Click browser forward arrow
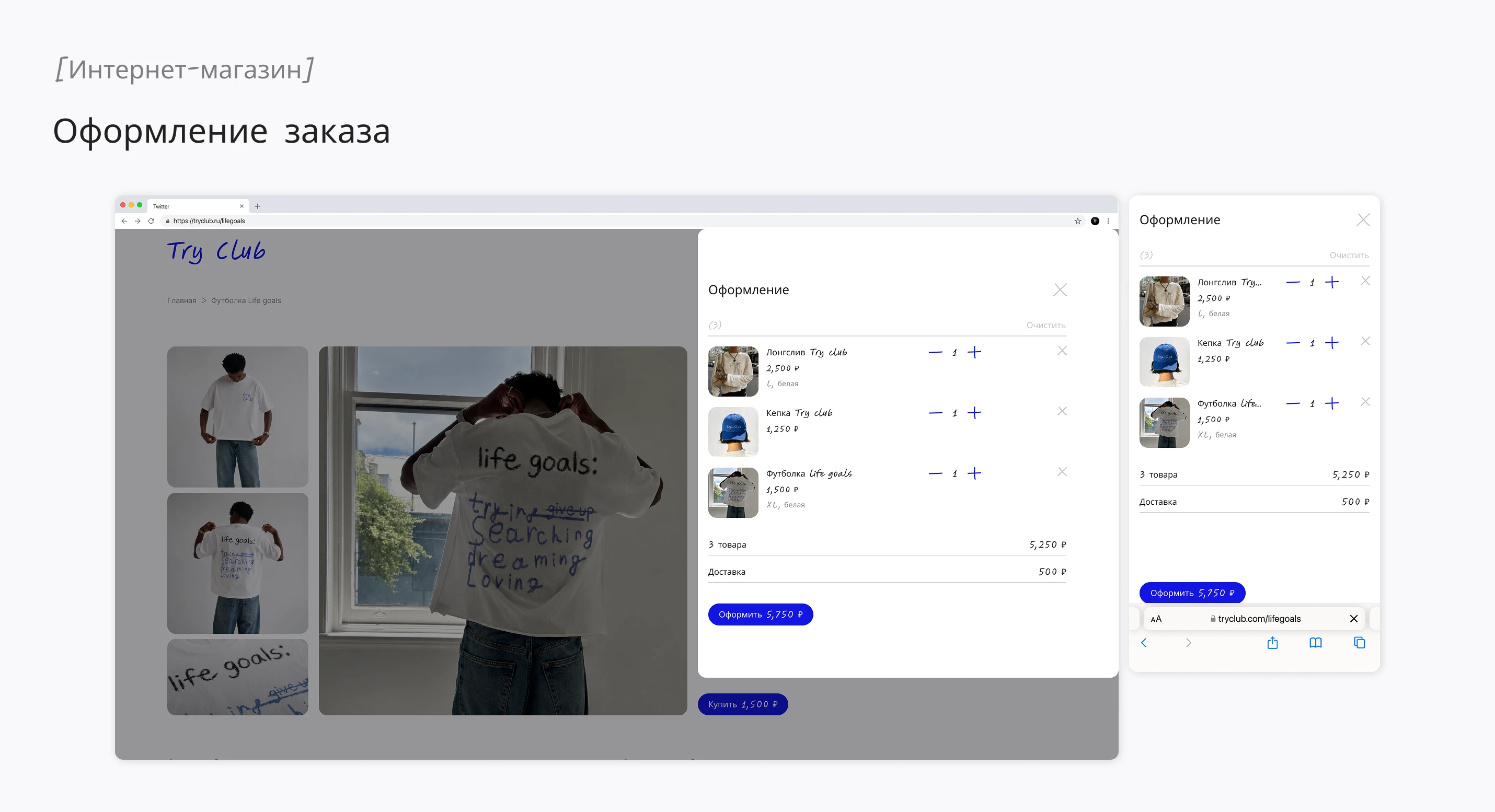This screenshot has width=1495, height=812. (x=137, y=221)
